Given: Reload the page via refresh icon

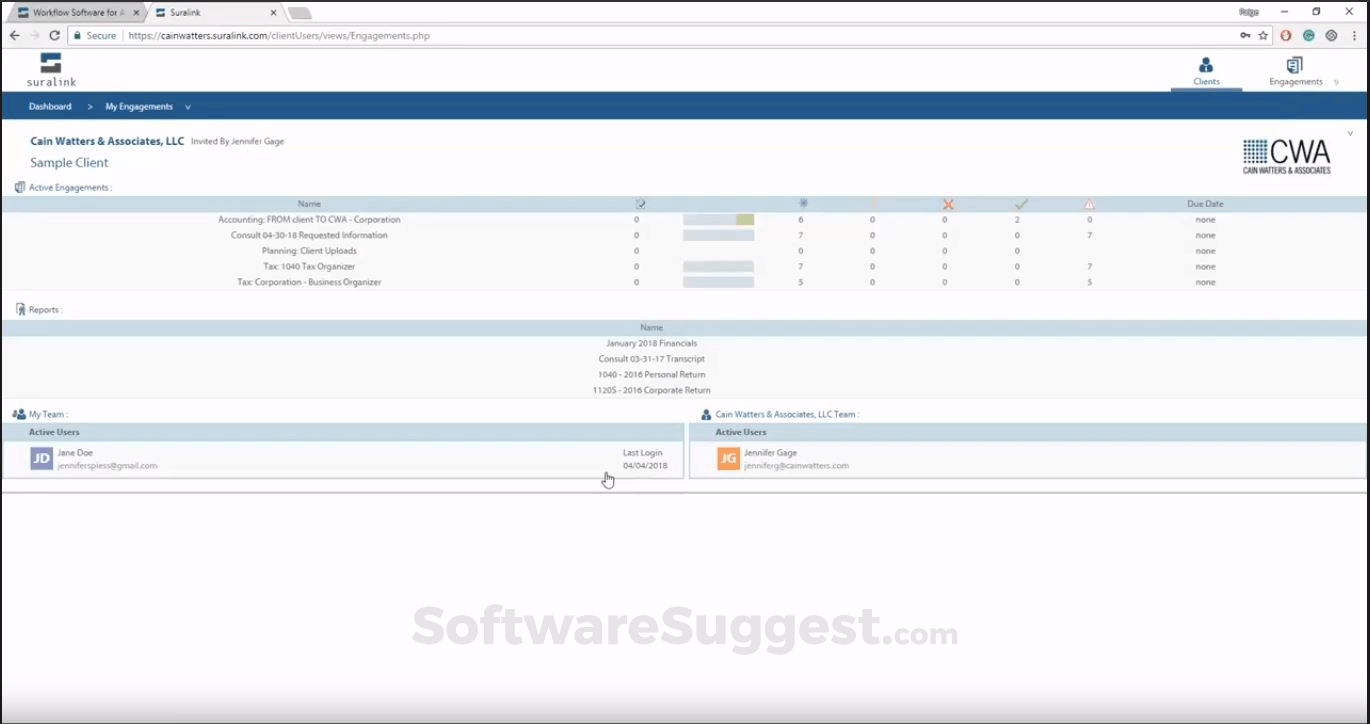Looking at the screenshot, I should [x=54, y=35].
